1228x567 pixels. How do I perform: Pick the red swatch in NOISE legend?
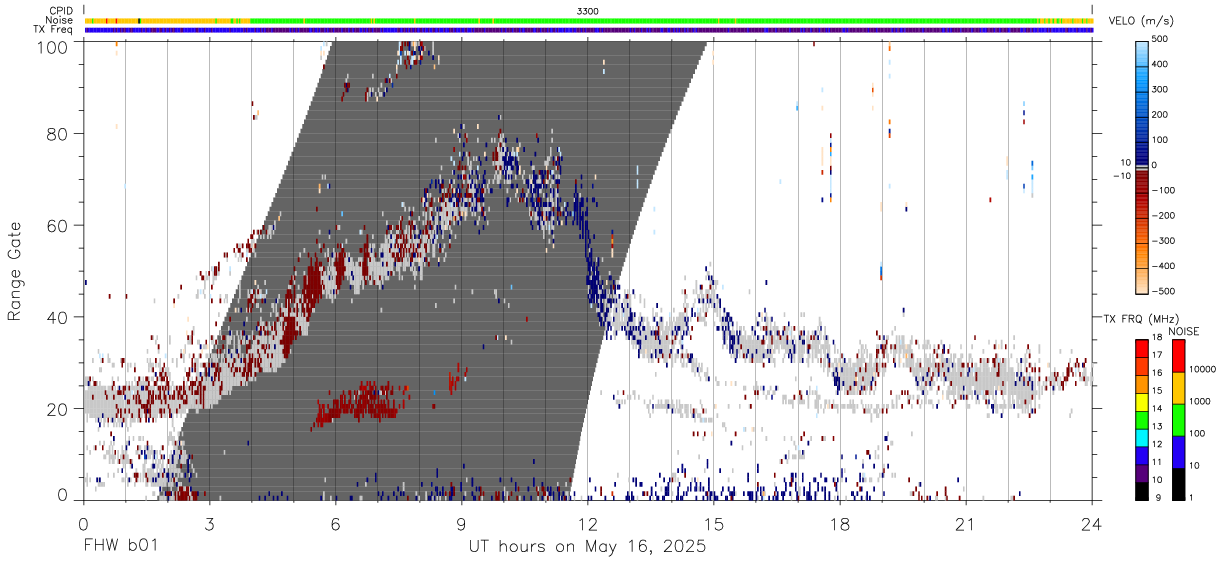(1178, 356)
